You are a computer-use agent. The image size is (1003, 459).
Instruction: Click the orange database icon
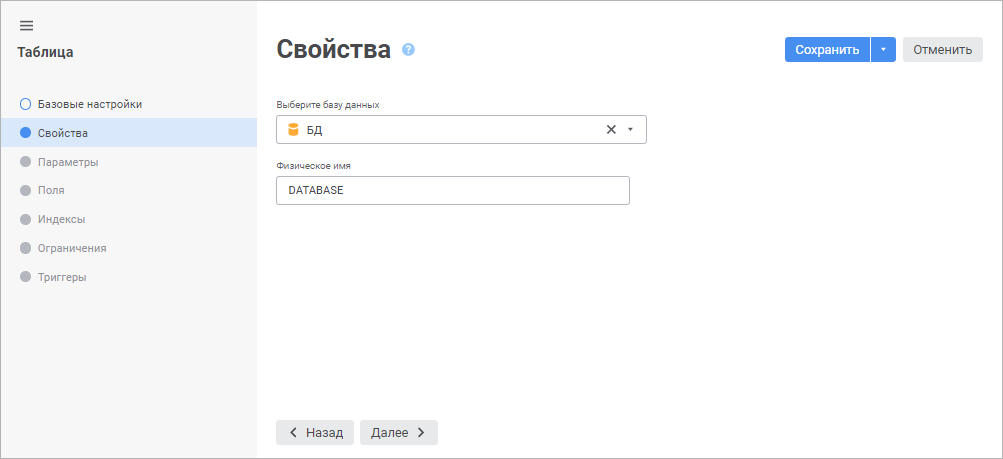[x=293, y=130]
